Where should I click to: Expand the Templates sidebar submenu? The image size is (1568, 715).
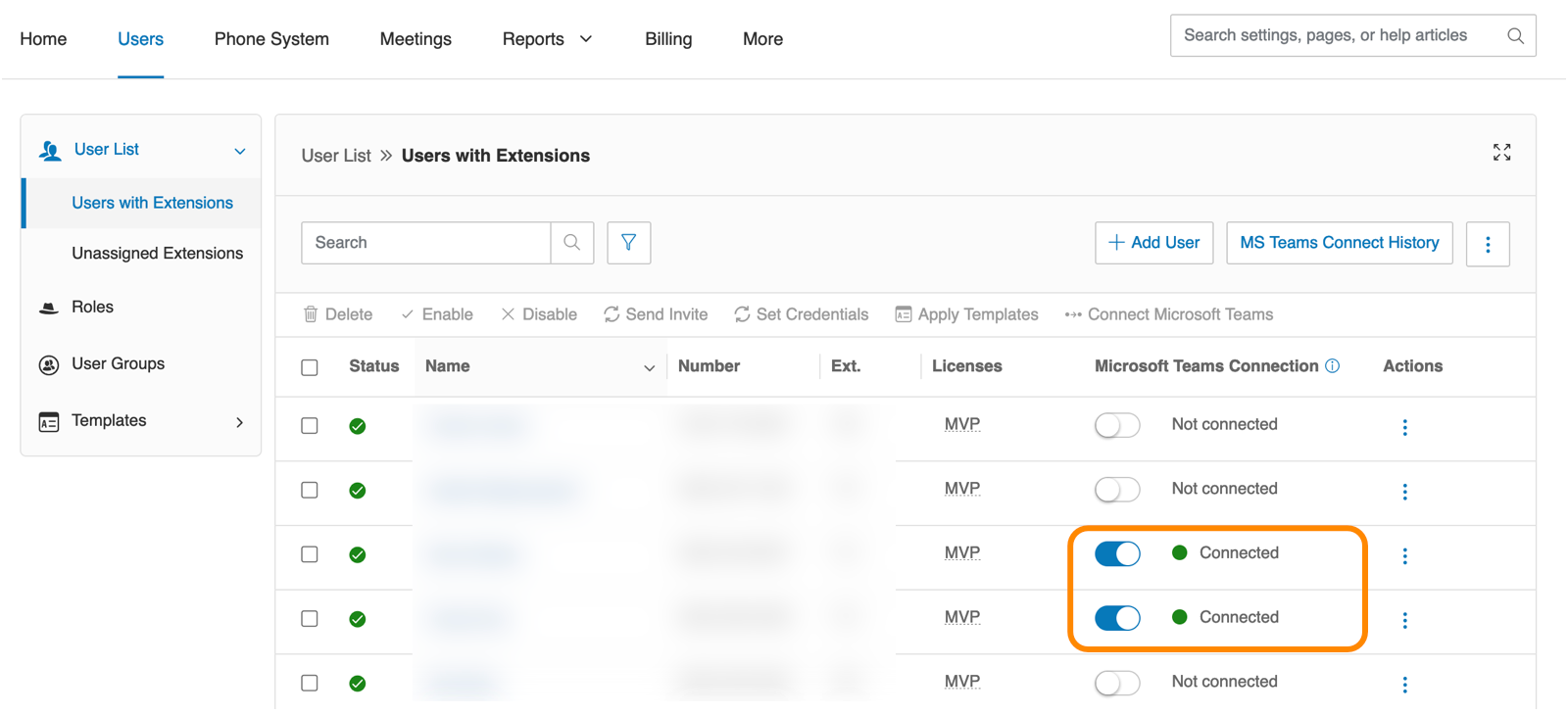click(x=239, y=422)
